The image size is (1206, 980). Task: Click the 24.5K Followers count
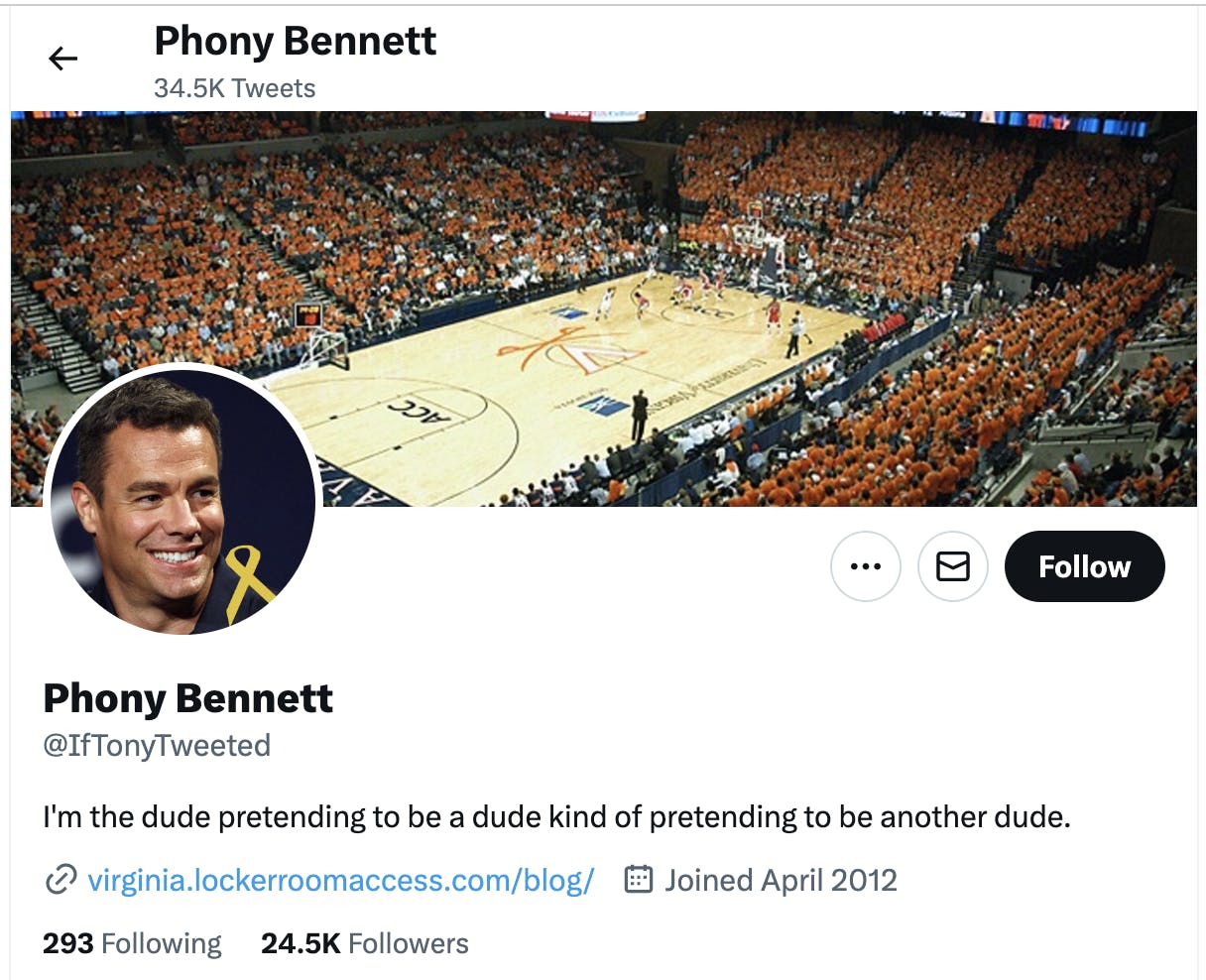[x=363, y=943]
